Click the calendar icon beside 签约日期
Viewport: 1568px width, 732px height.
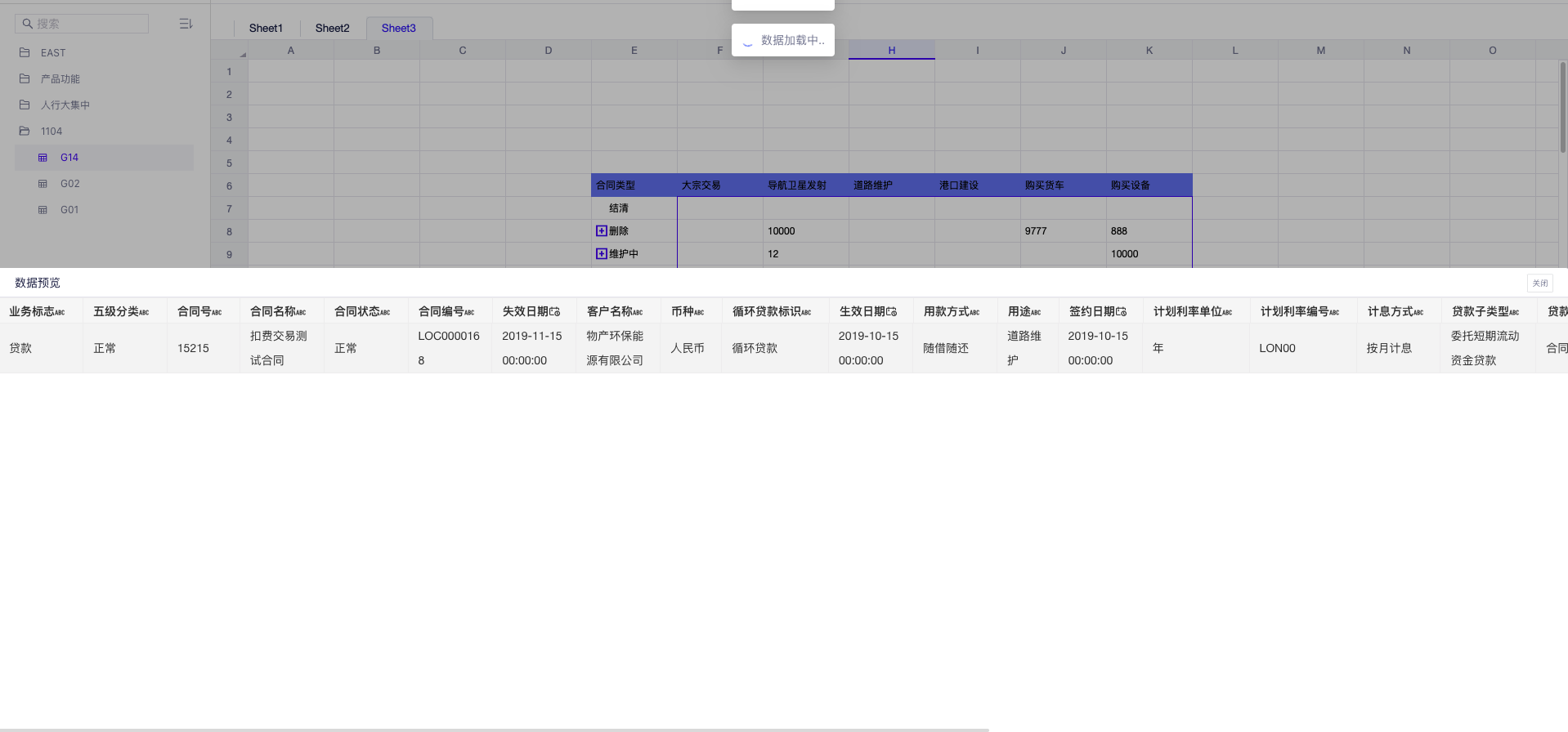click(x=1121, y=311)
